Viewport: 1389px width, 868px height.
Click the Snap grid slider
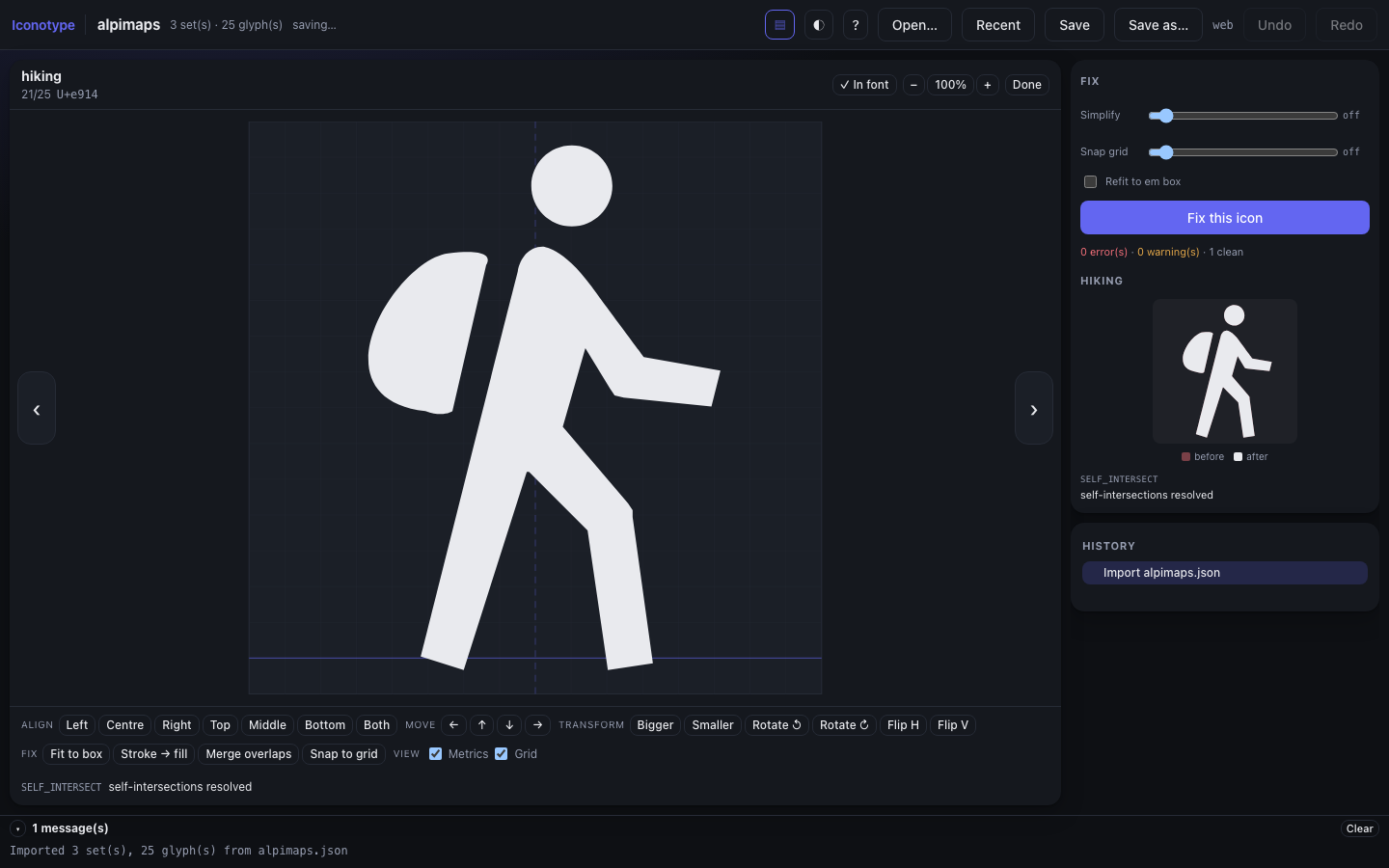point(1243,152)
